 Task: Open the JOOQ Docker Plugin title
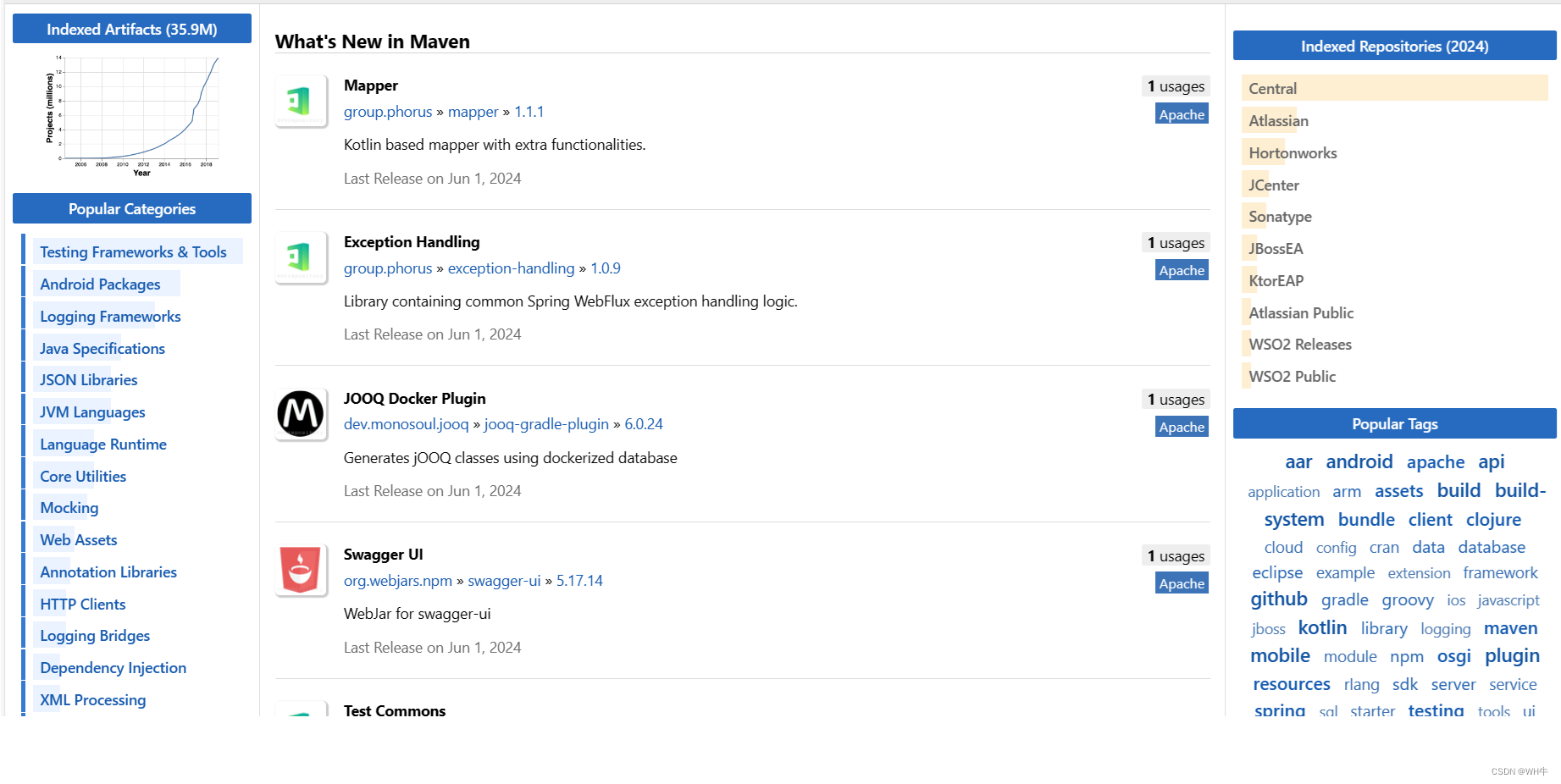point(415,399)
